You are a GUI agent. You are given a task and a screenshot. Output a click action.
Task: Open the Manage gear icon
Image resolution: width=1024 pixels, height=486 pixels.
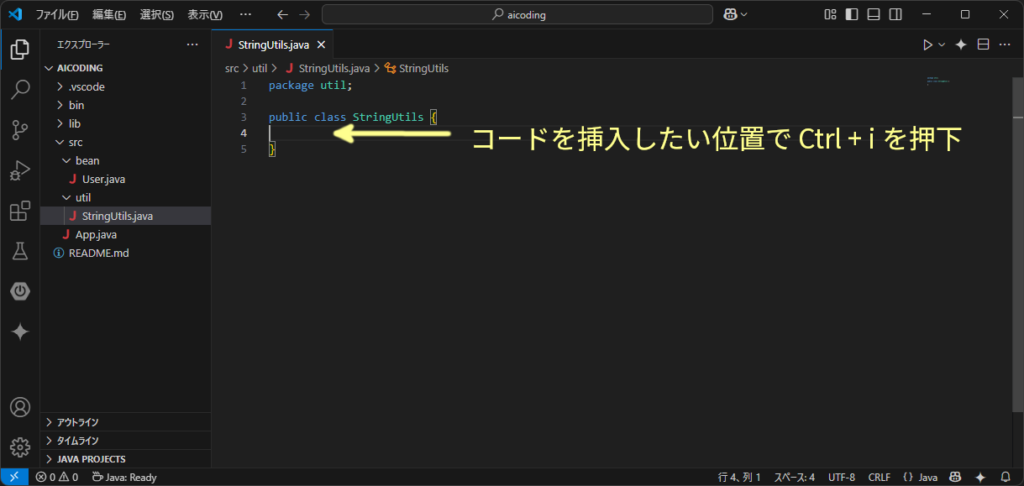20,447
